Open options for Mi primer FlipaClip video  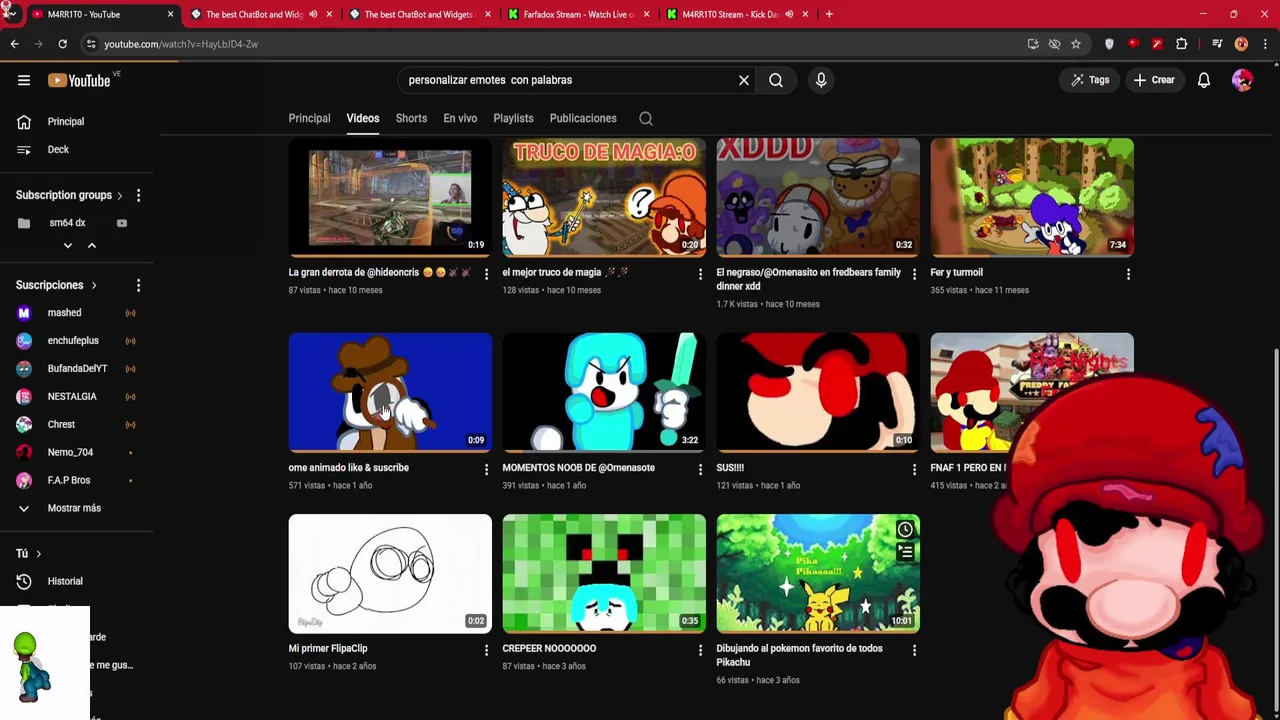[x=486, y=650]
